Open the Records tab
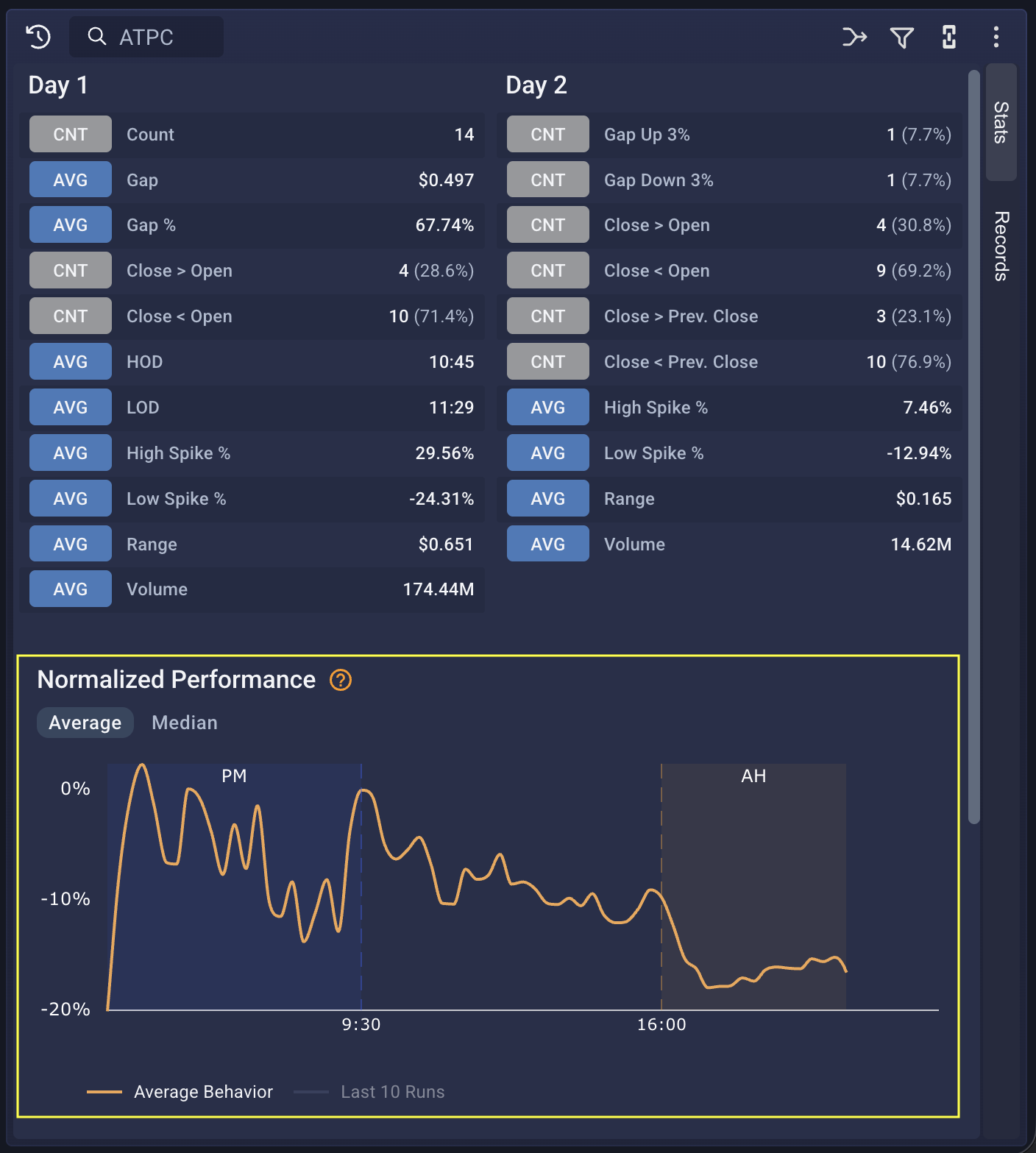 point(1001,246)
